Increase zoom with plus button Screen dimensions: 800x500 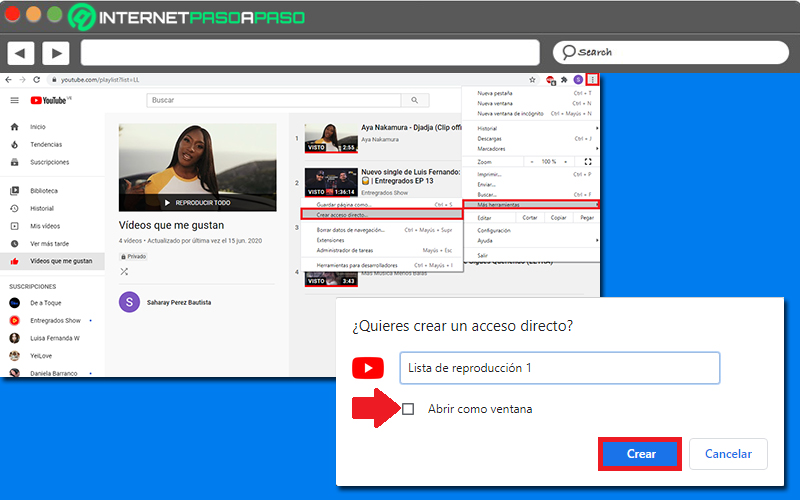coord(565,162)
